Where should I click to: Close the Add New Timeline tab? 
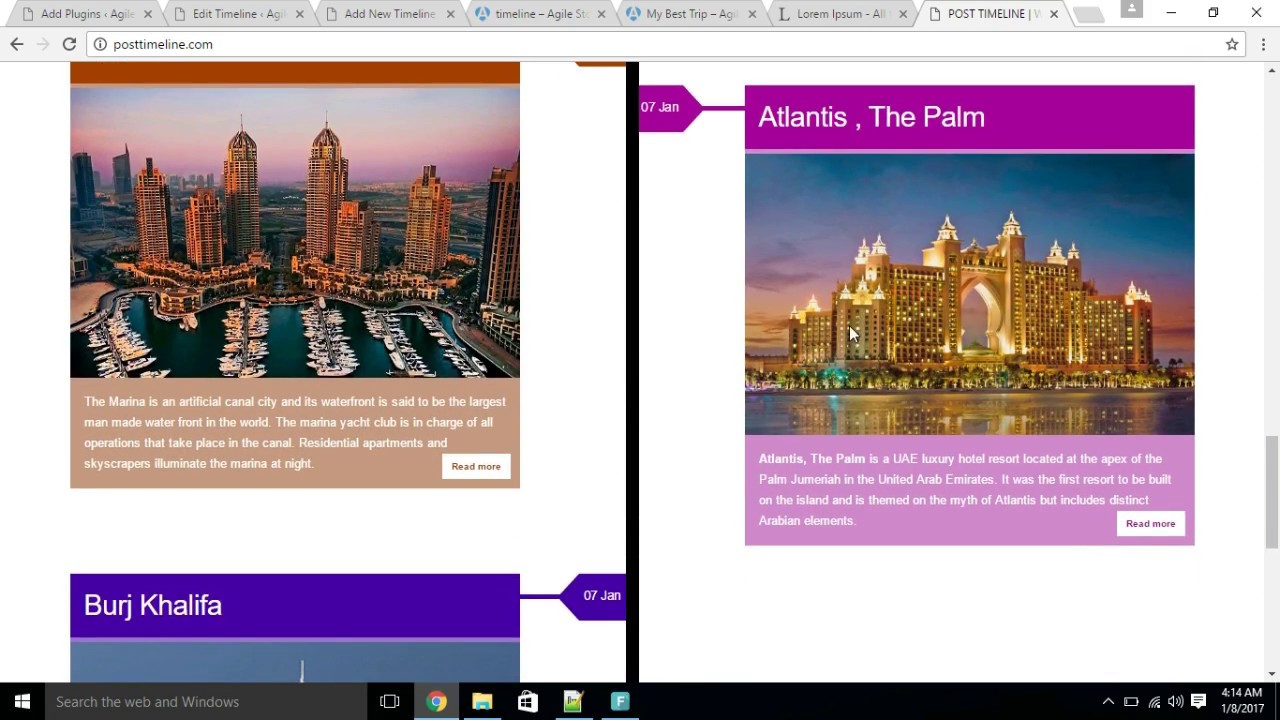pyautogui.click(x=450, y=14)
